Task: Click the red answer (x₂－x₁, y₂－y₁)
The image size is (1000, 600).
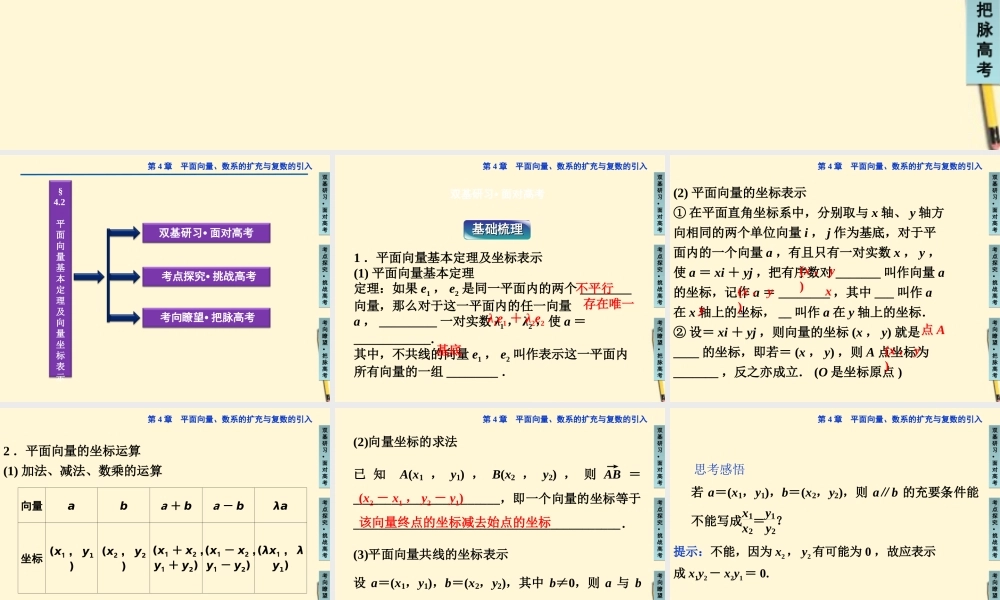Action: coord(411,499)
